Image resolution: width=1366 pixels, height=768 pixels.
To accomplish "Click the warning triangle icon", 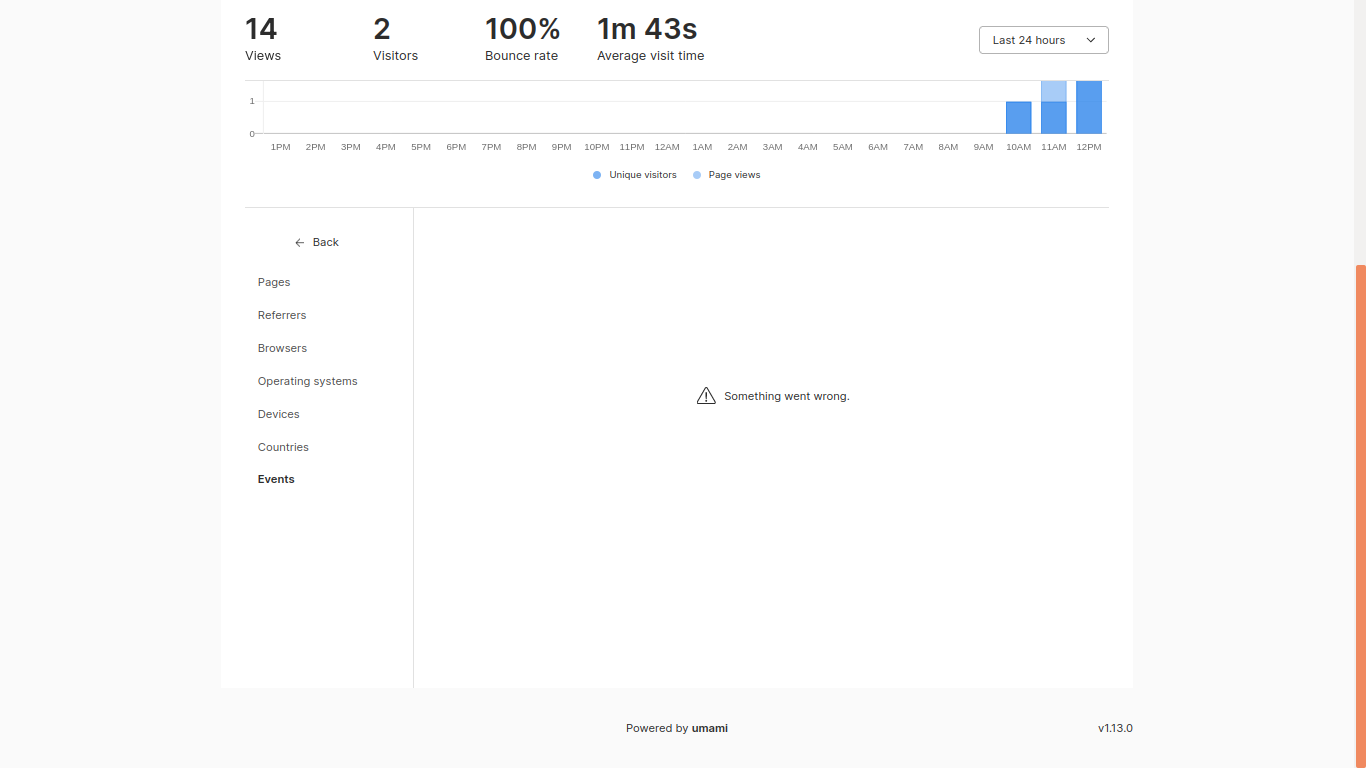I will 706,395.
